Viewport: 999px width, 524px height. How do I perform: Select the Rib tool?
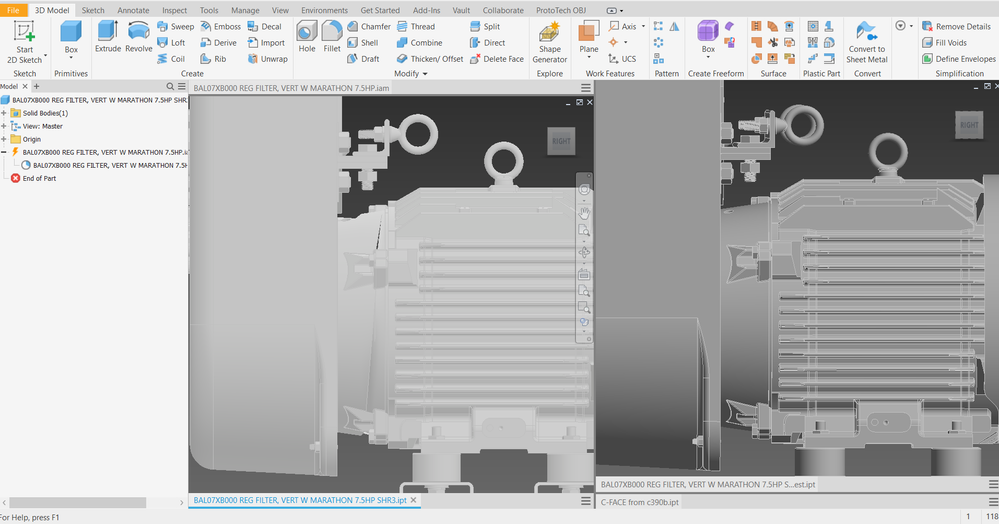click(213, 59)
